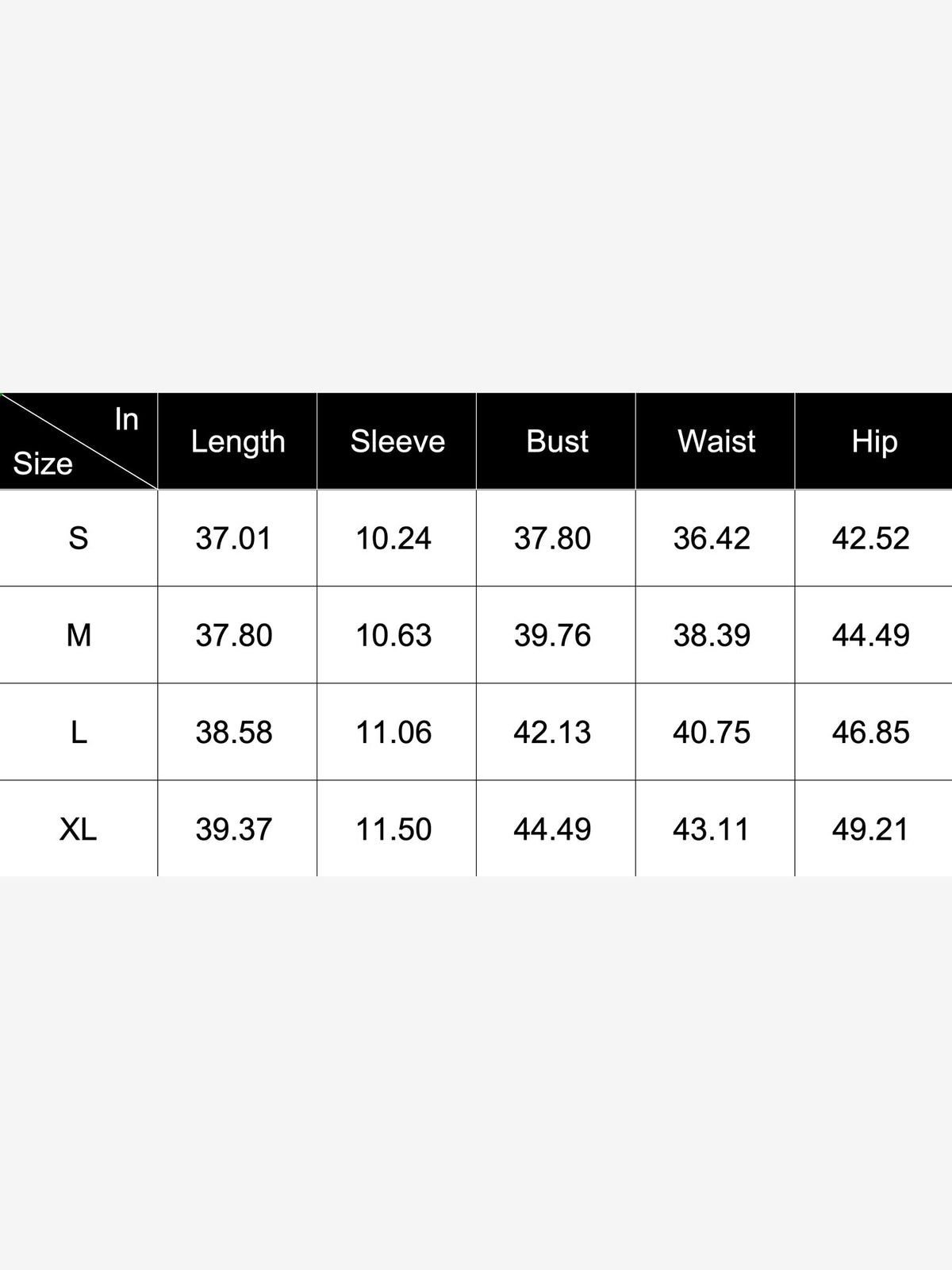Click the XL size row label
The height and width of the screenshot is (1270, 952).
[79, 829]
